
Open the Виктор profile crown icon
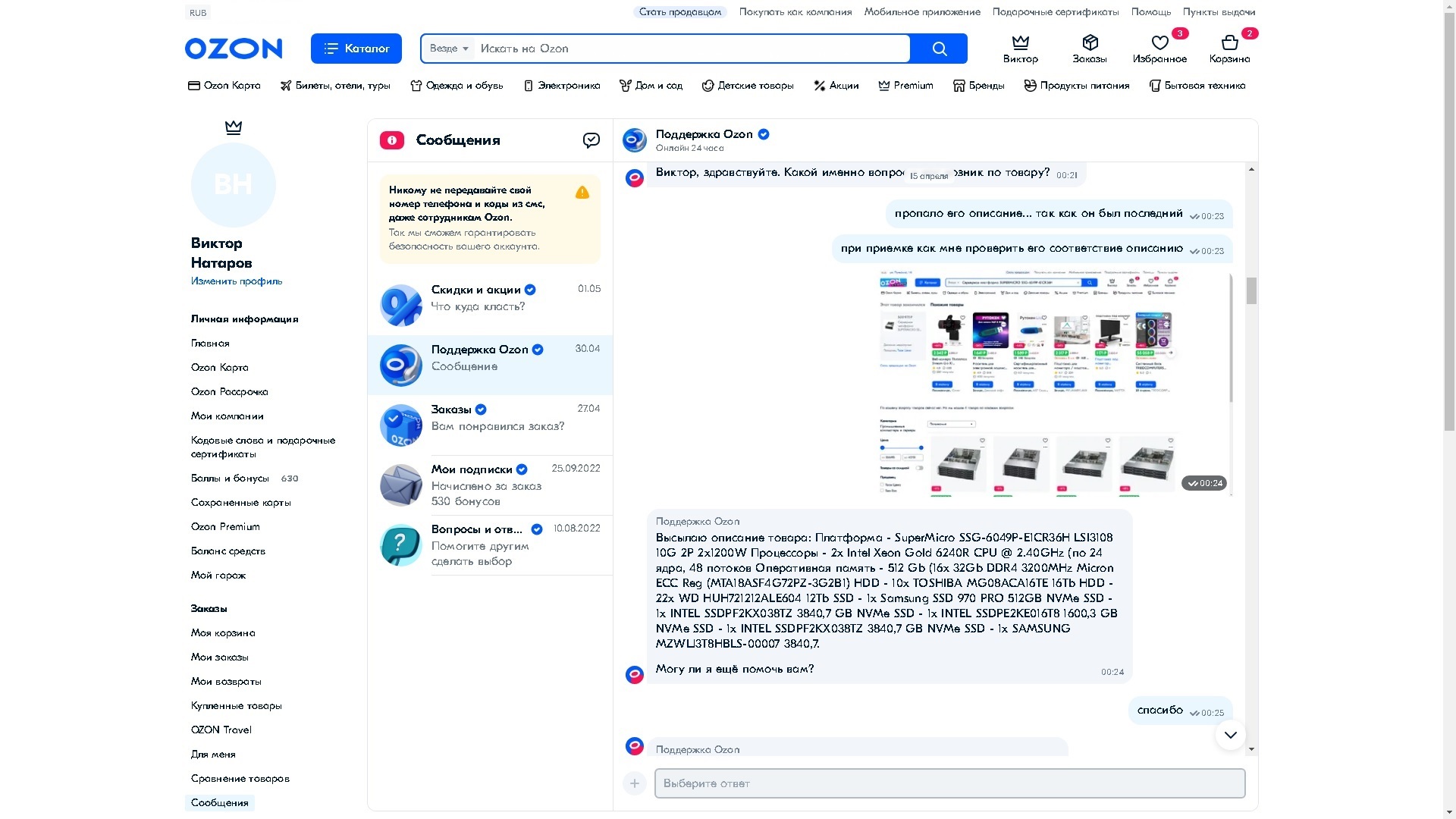(1021, 42)
